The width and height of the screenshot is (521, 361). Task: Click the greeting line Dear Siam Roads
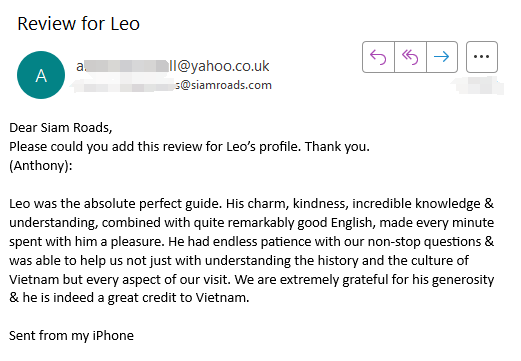(x=61, y=128)
